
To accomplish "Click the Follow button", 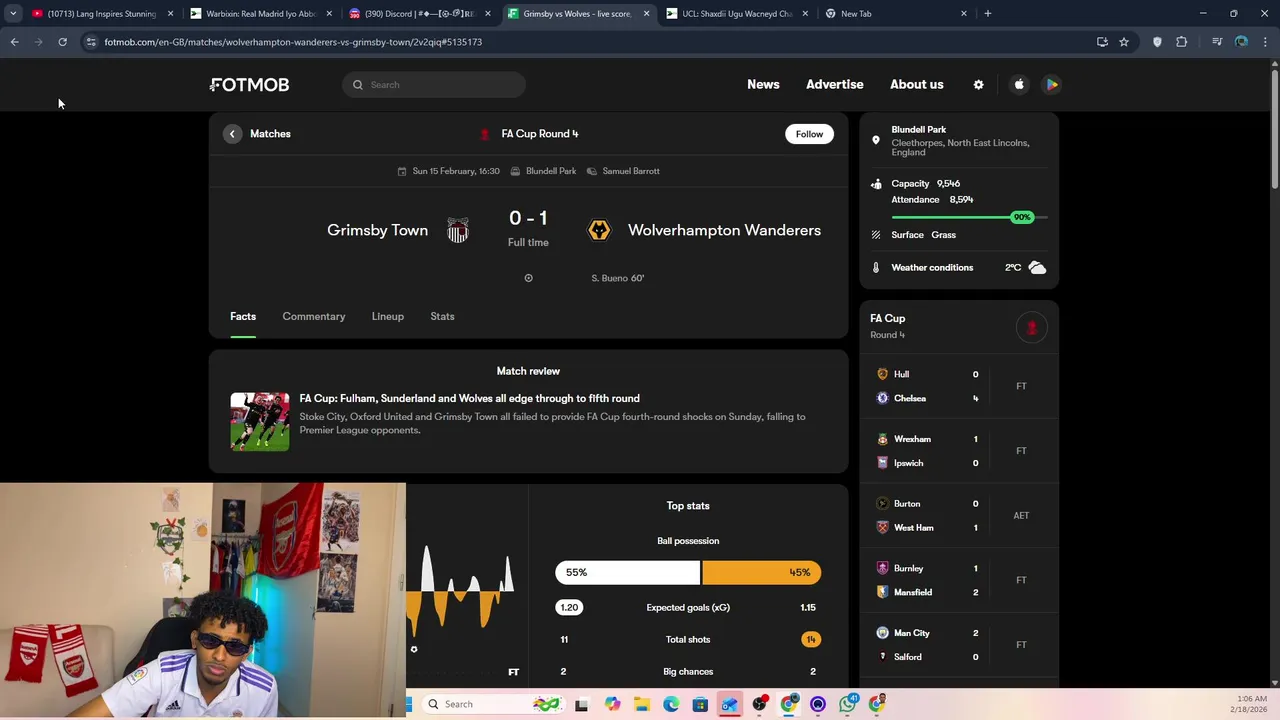I will tap(809, 134).
